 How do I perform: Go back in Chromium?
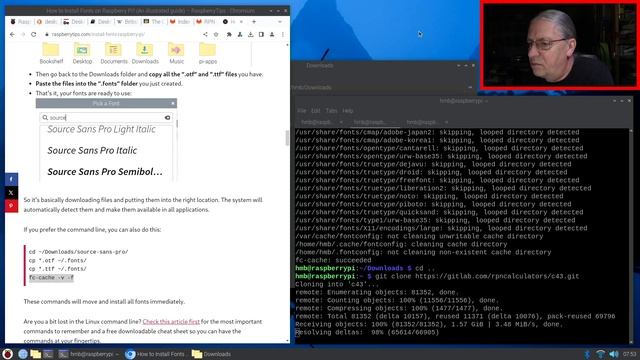click(12, 35)
